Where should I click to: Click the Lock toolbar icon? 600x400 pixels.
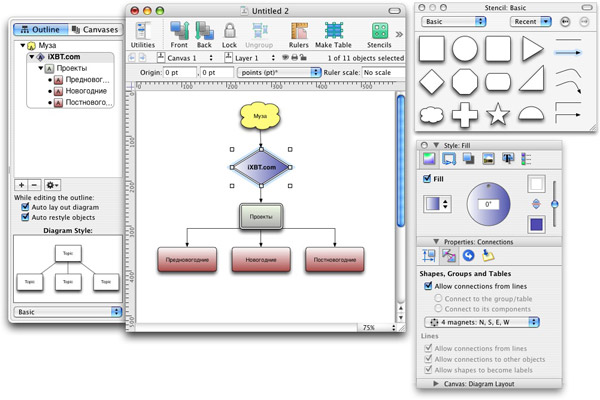[229, 31]
